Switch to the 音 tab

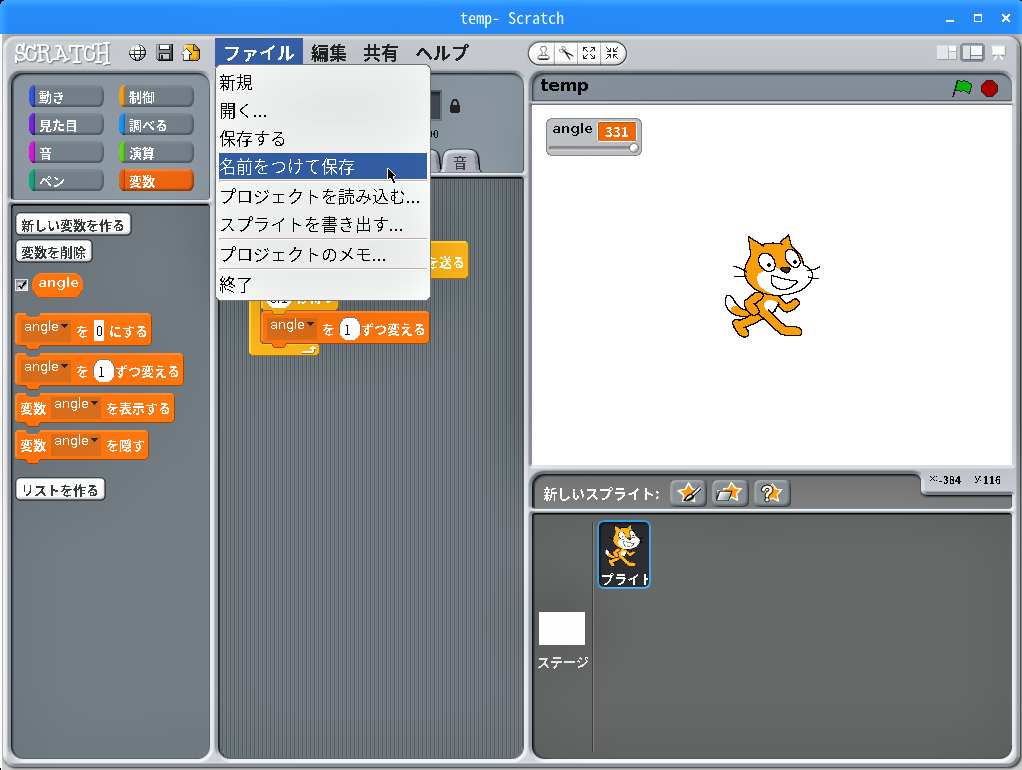[460, 162]
